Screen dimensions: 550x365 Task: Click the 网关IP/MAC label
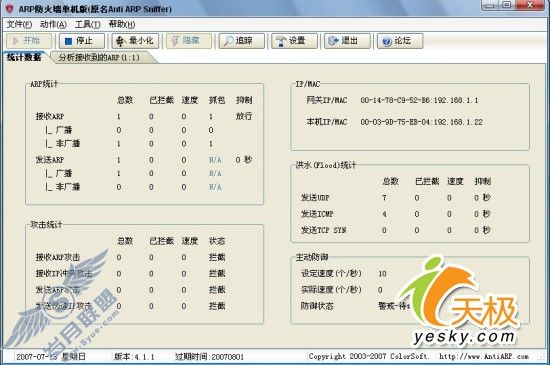(327, 100)
